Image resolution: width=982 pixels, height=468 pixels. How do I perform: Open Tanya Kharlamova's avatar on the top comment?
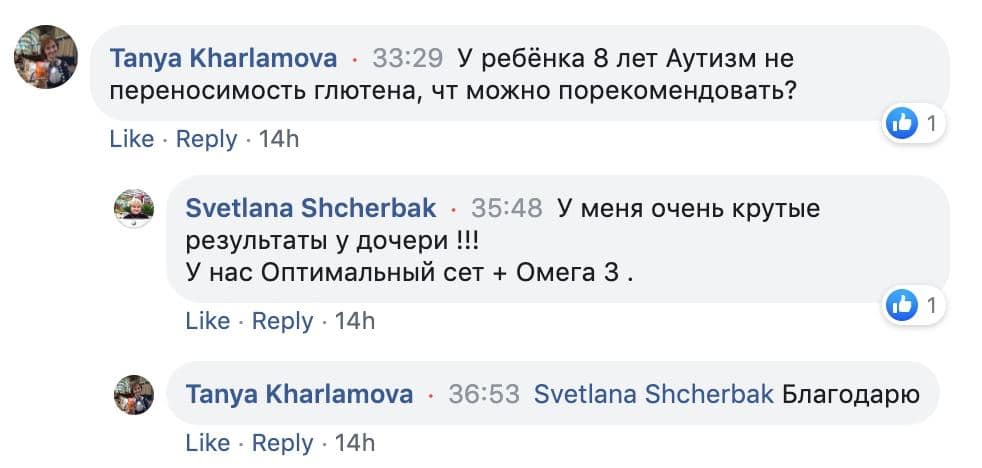(x=45, y=57)
